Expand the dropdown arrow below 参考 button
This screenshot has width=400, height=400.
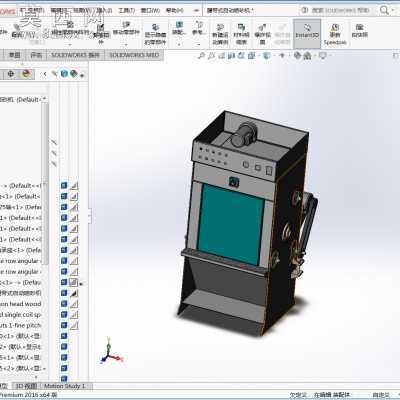coord(199,44)
